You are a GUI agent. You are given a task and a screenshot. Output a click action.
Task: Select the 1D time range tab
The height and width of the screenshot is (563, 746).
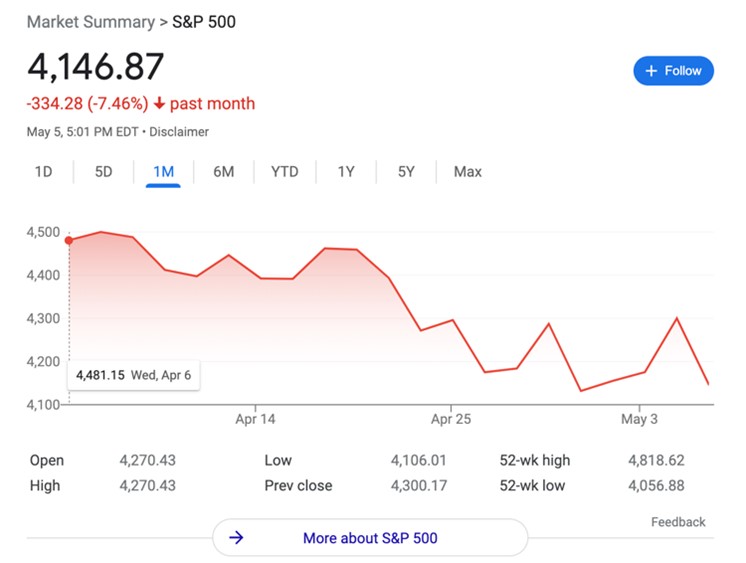point(43,171)
